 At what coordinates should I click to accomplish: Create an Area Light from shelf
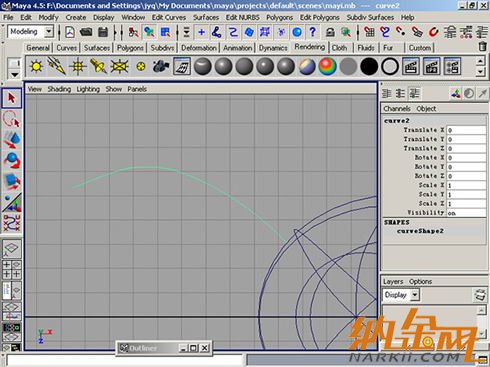[x=119, y=66]
